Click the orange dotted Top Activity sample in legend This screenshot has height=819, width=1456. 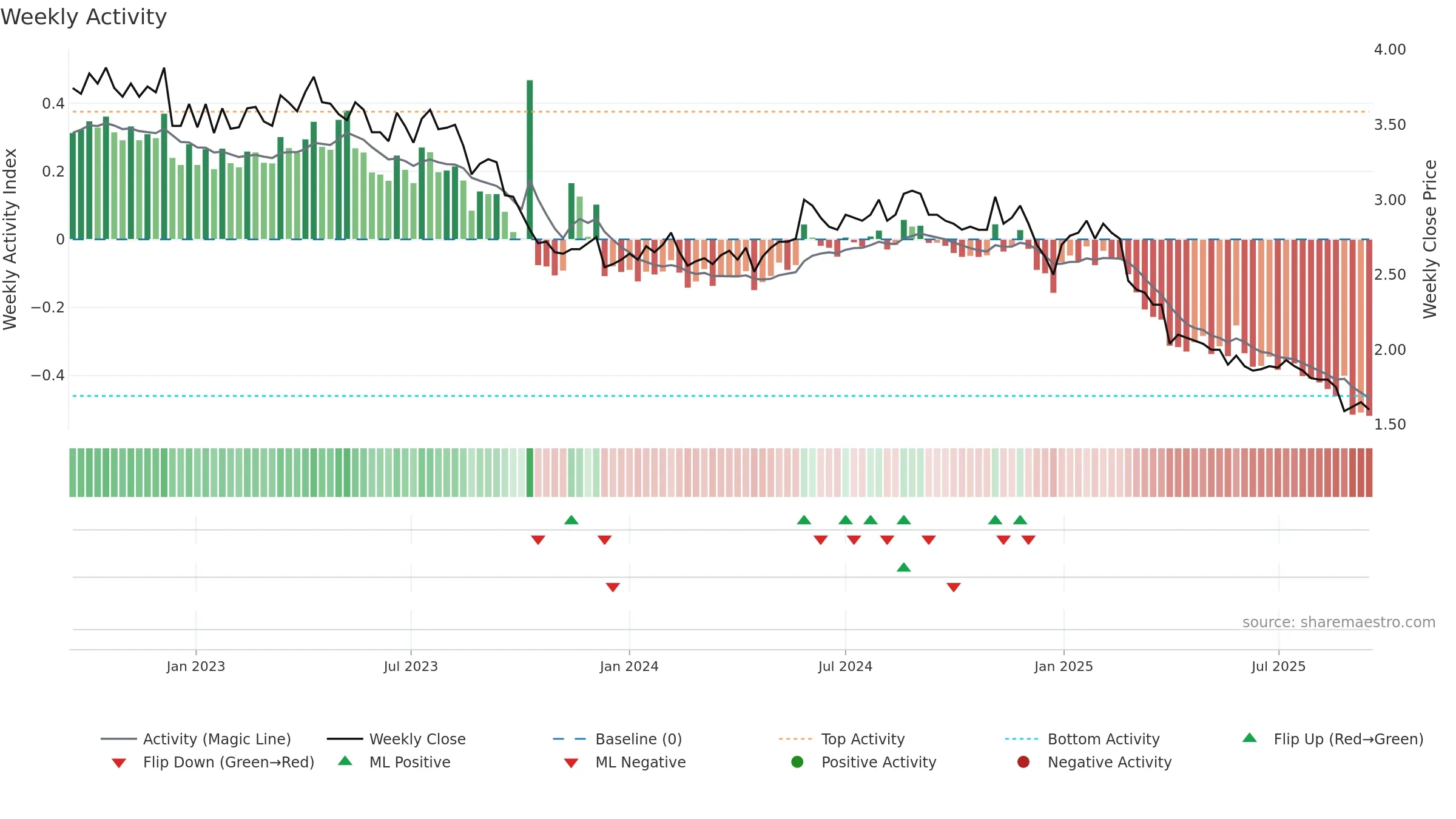(795, 739)
